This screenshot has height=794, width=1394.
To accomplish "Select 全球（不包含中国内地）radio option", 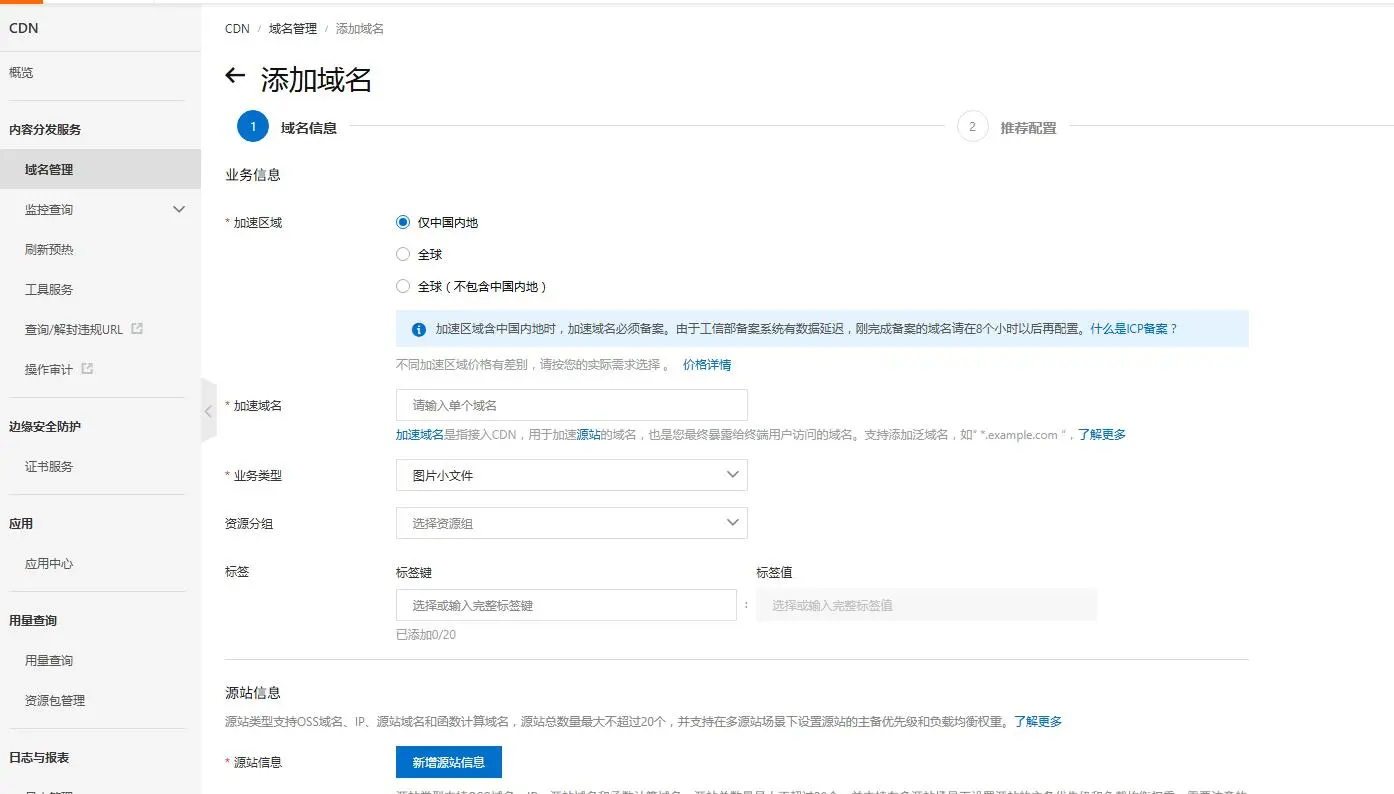I will pyautogui.click(x=403, y=286).
